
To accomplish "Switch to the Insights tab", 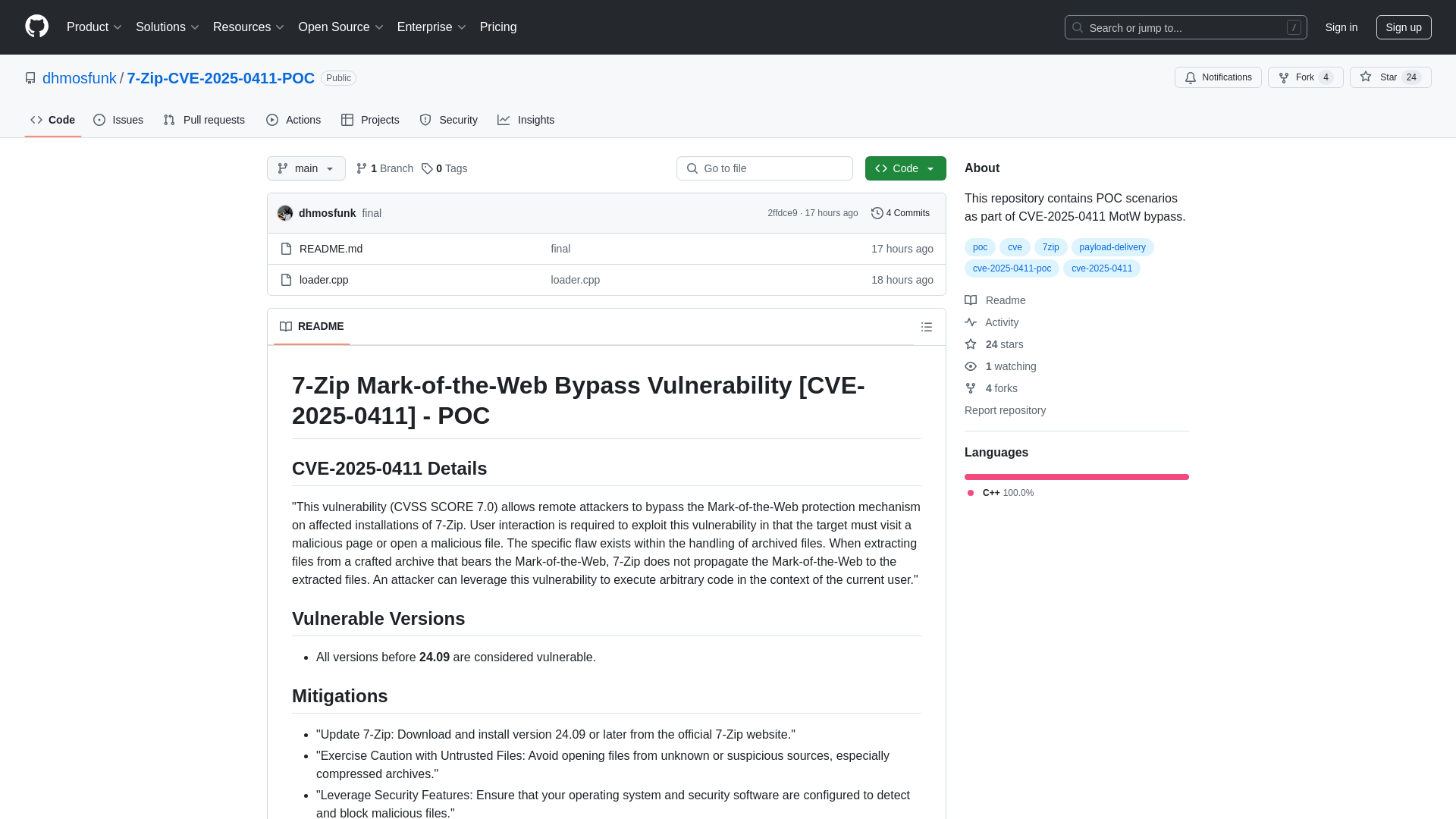I will click(x=526, y=120).
